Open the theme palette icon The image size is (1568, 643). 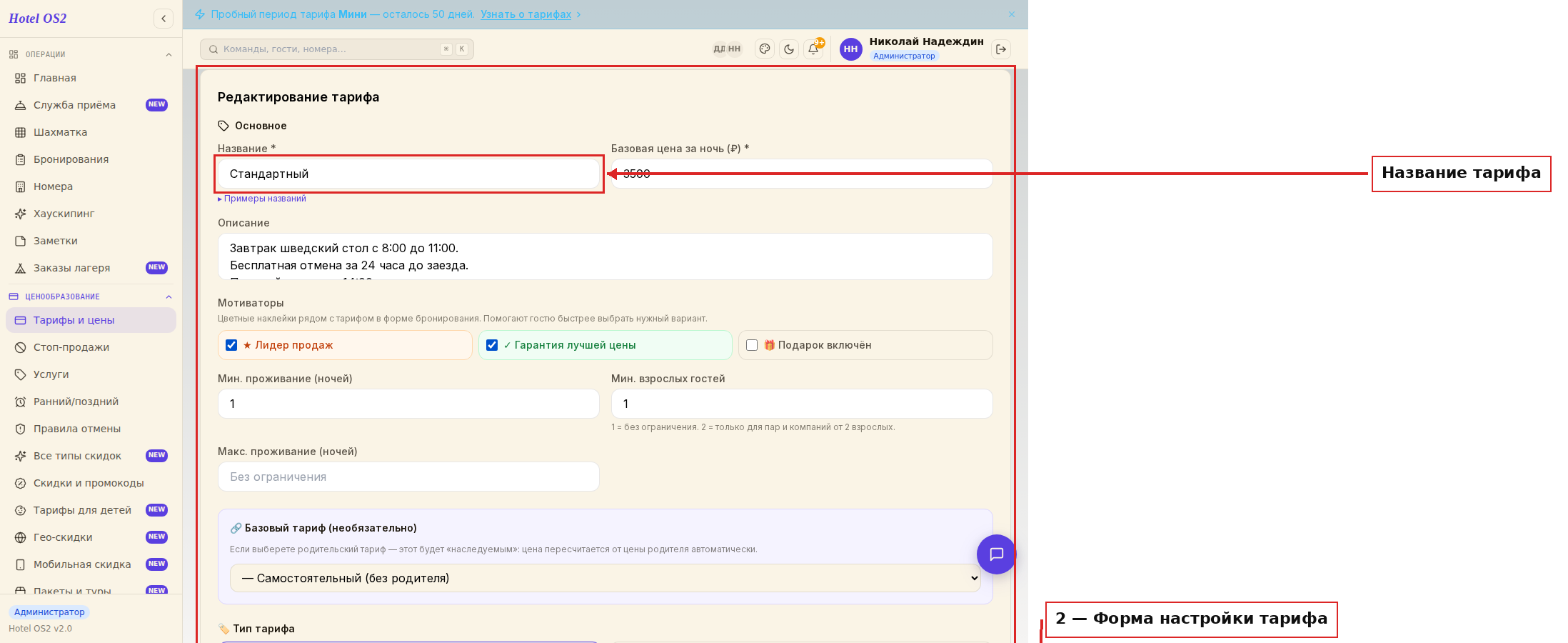coord(765,49)
